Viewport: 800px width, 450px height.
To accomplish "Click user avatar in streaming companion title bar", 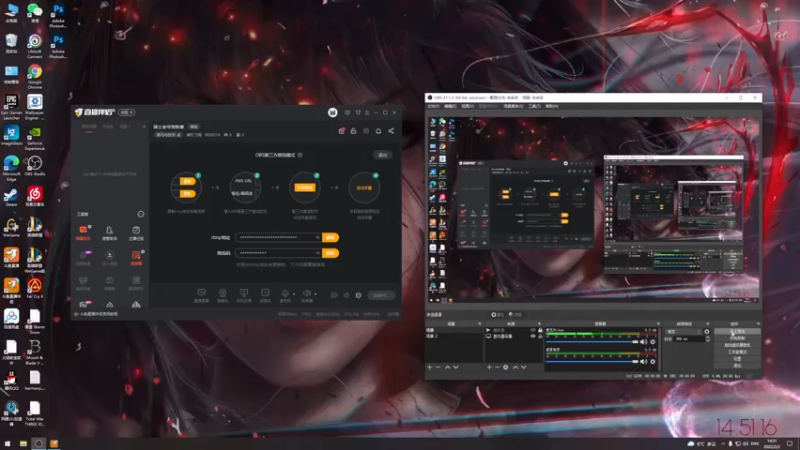I will [x=333, y=112].
